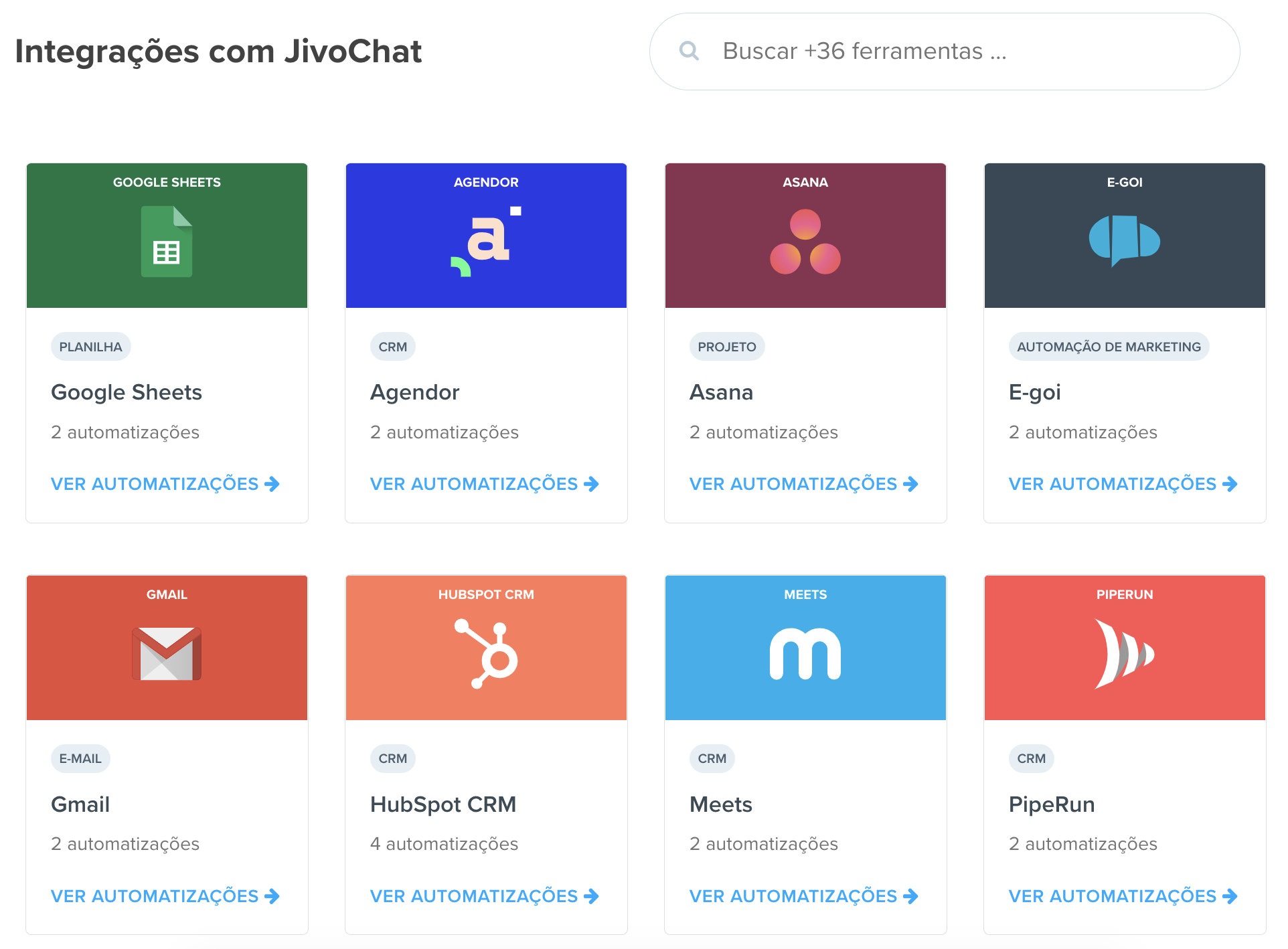Click the 'Integrações com JivoChat' heading
The height and width of the screenshot is (949, 1288).
click(218, 52)
